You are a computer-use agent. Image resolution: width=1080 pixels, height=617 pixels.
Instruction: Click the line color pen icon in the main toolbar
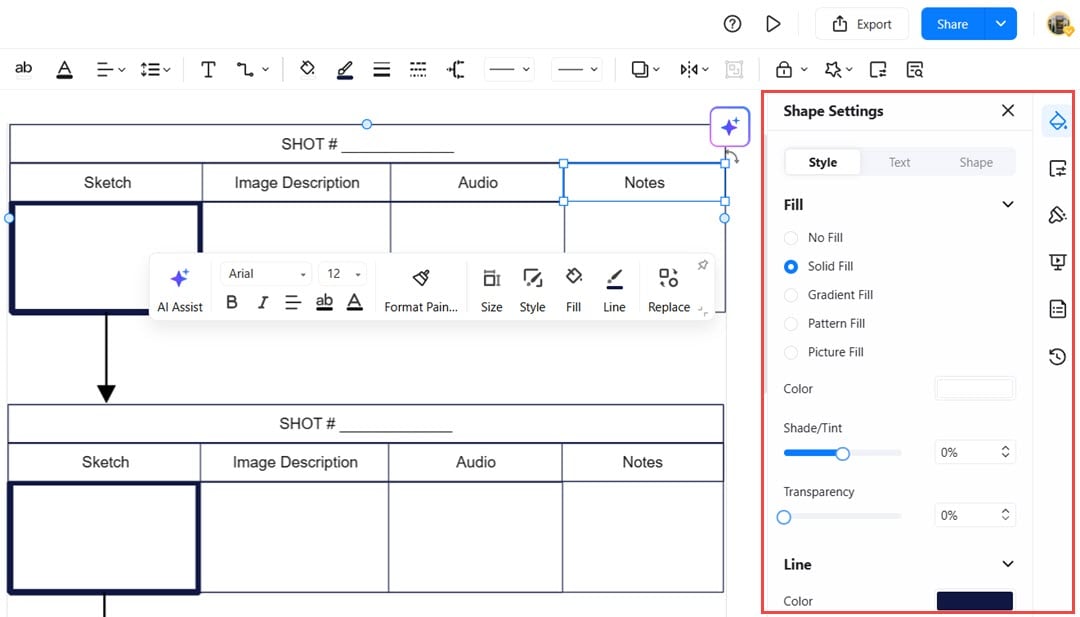(x=345, y=69)
